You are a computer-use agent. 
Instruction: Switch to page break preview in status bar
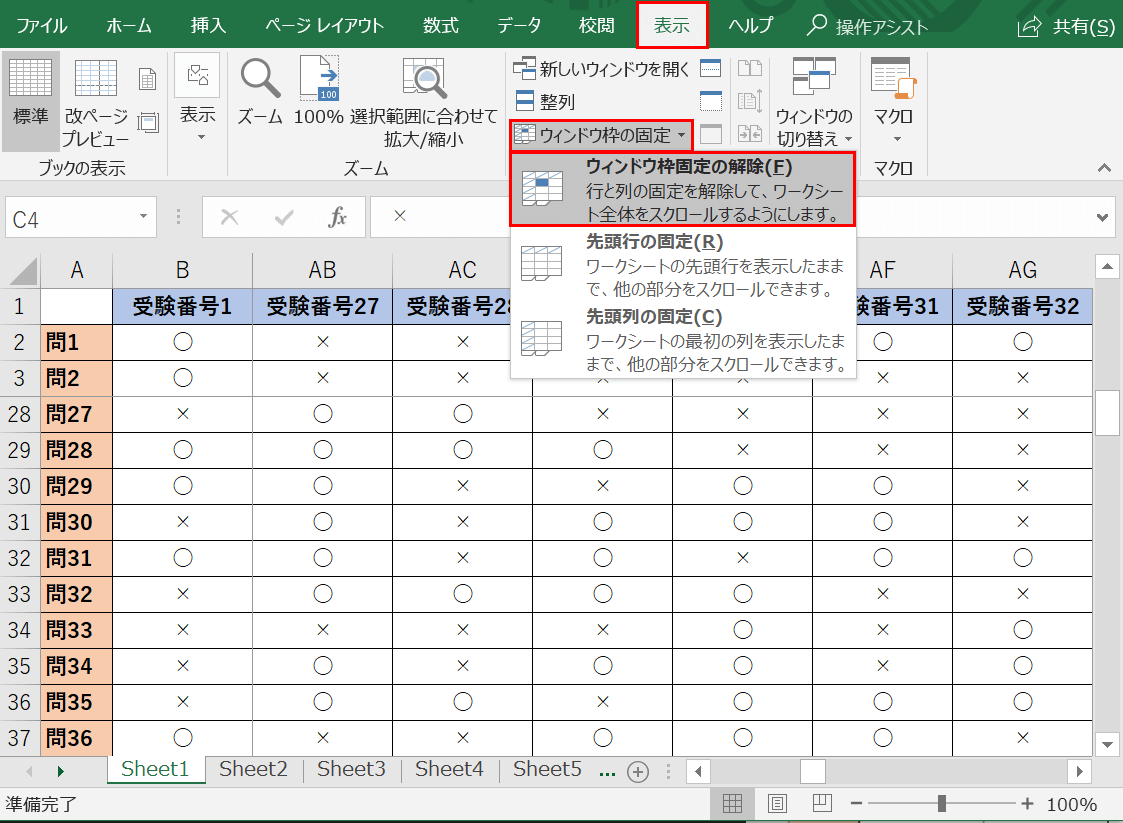coord(822,804)
